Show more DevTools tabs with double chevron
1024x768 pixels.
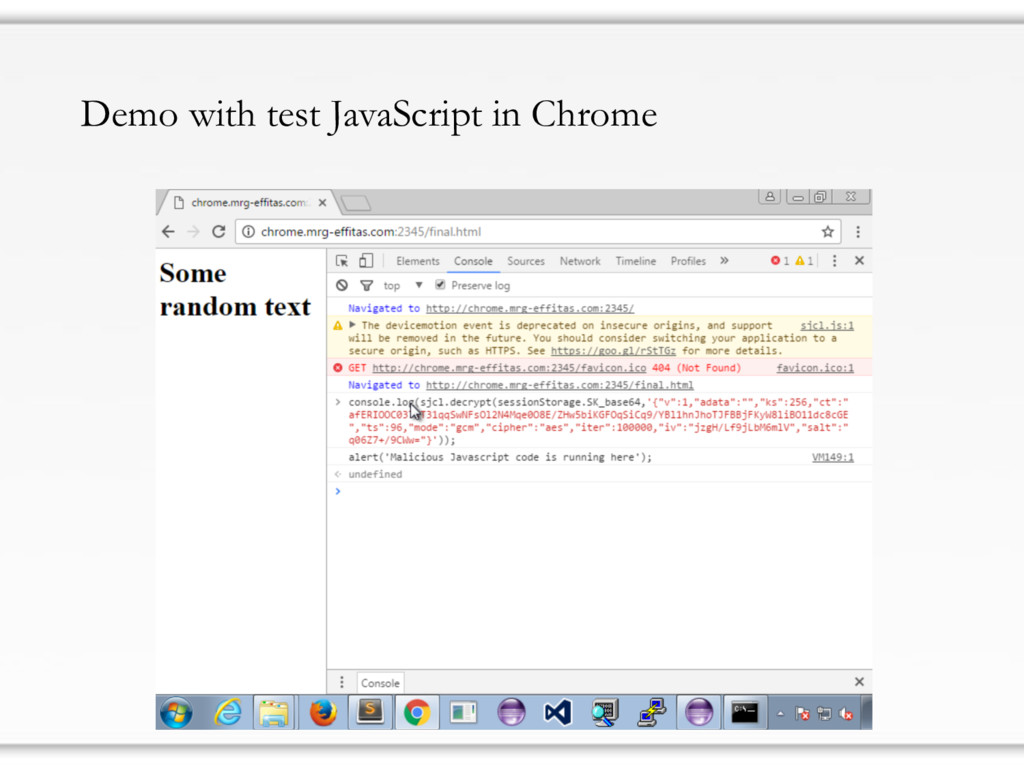click(724, 261)
